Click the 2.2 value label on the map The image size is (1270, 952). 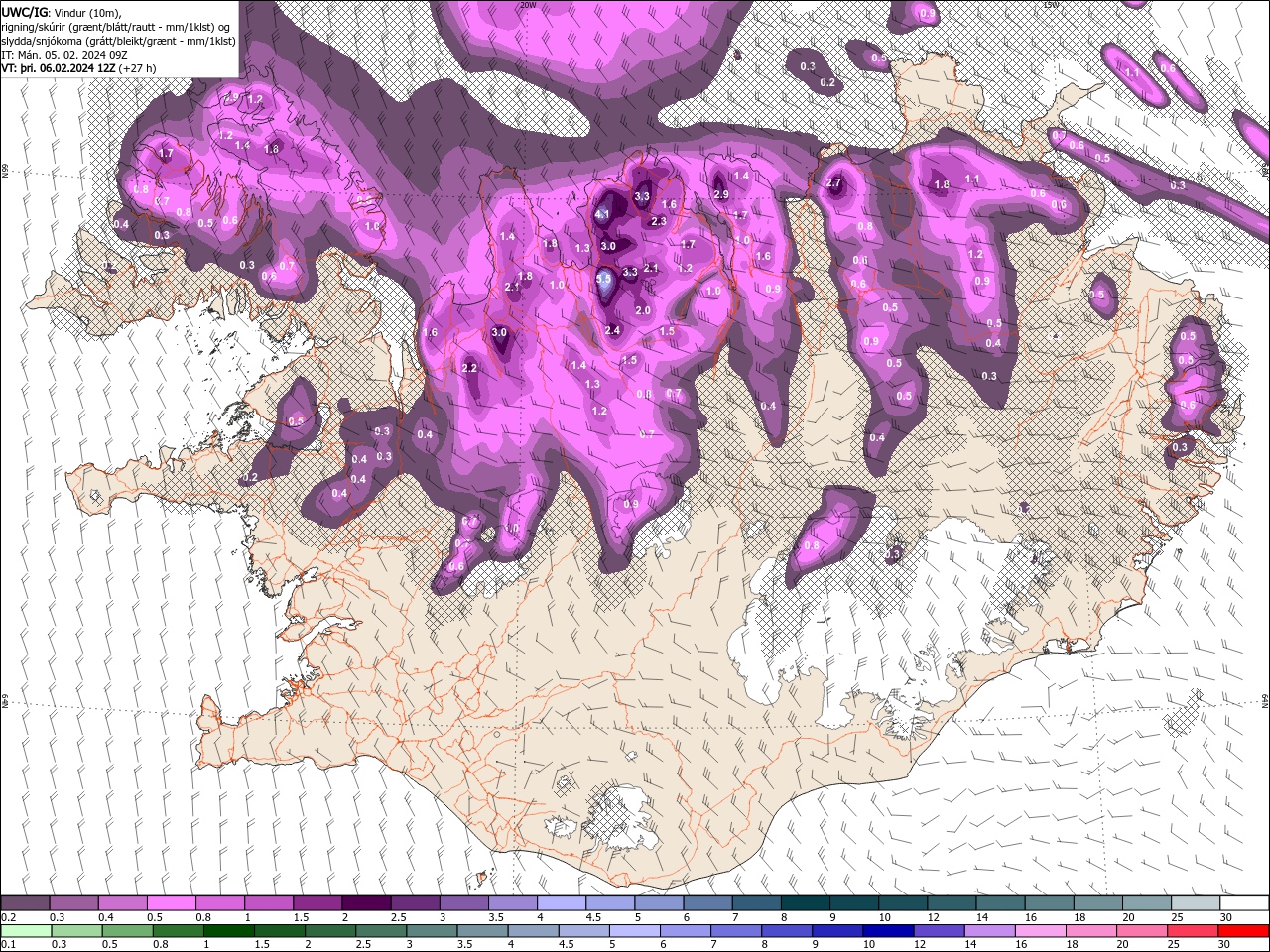[x=470, y=368]
